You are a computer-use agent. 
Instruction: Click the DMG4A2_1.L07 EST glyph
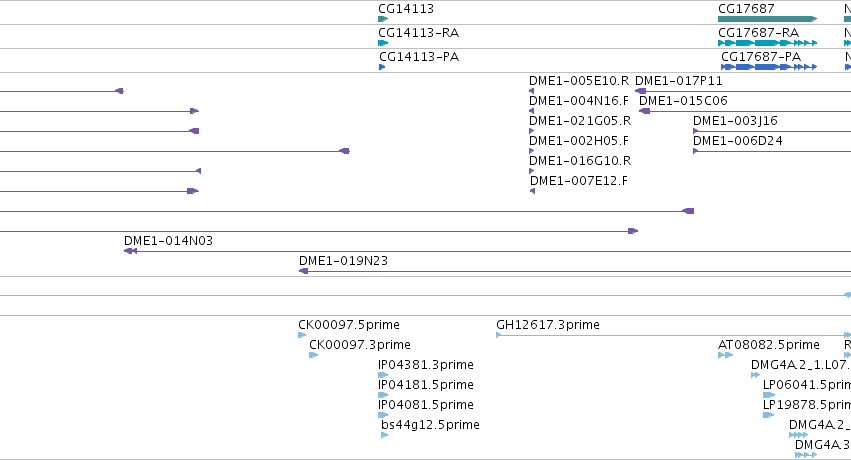755,375
